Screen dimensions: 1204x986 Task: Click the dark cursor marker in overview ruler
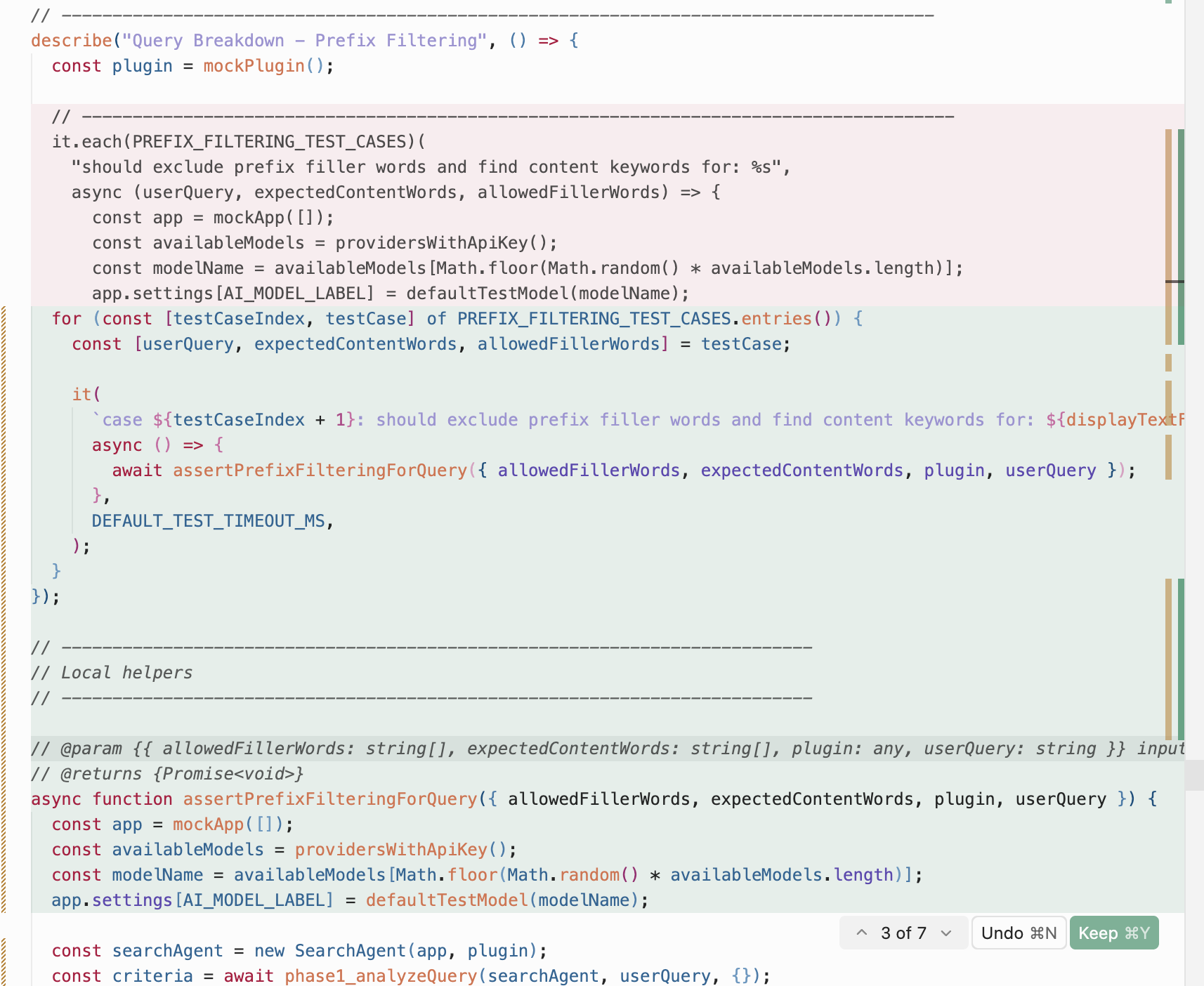coord(1174,282)
